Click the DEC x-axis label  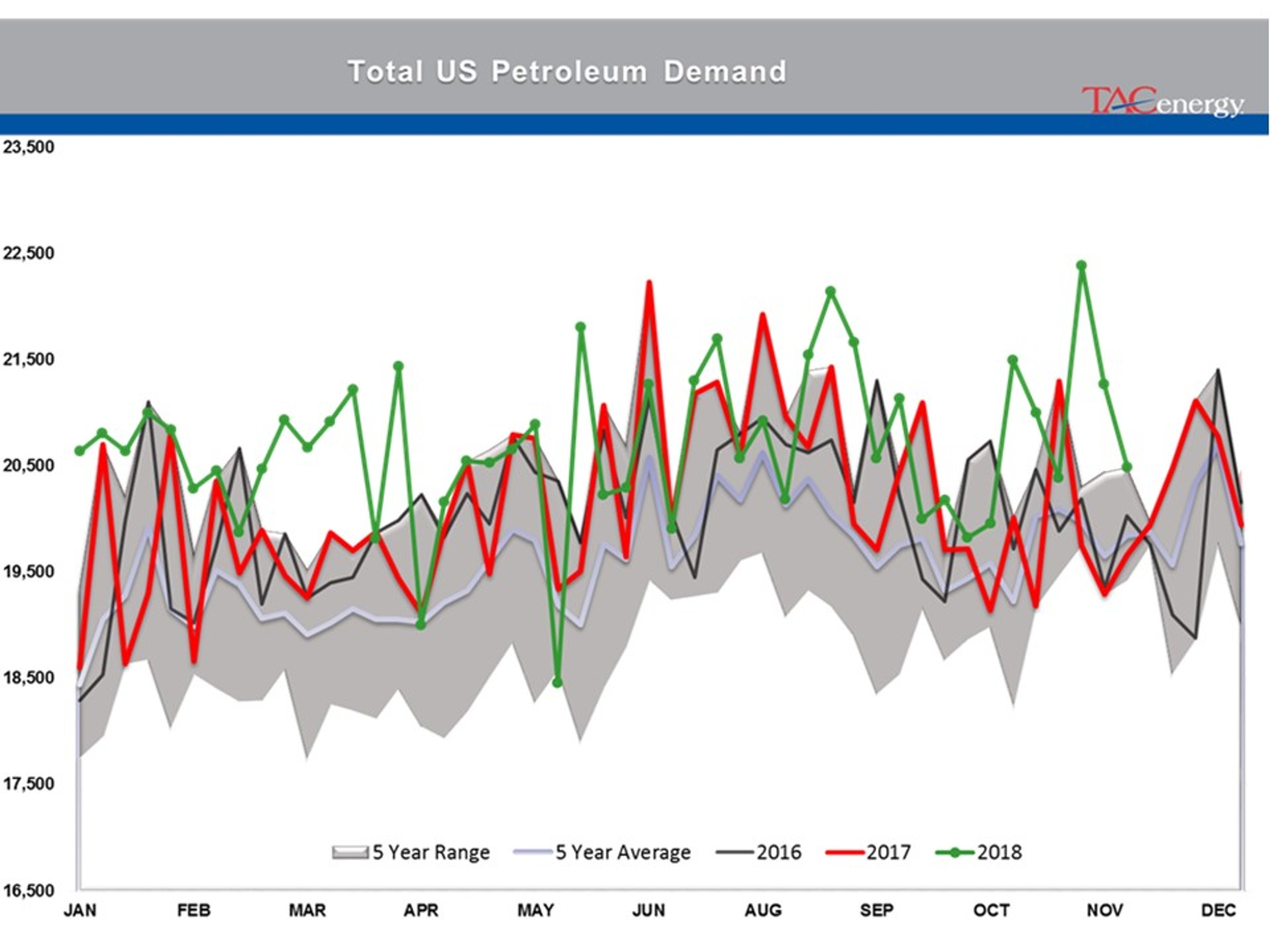pyautogui.click(x=1218, y=911)
